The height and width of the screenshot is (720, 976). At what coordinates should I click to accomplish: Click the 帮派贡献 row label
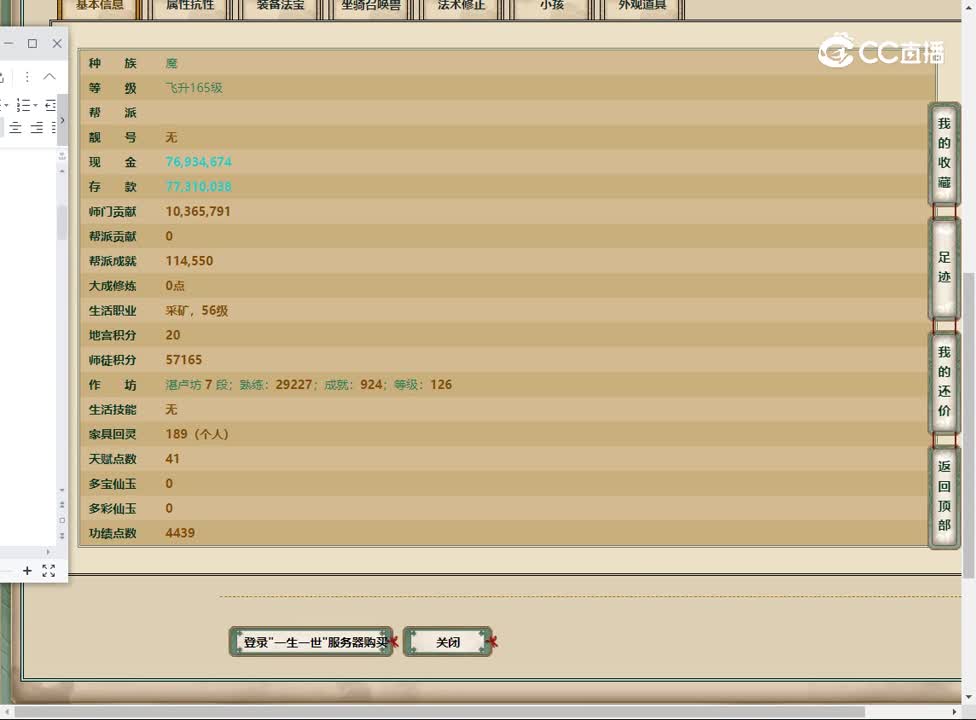(112, 236)
